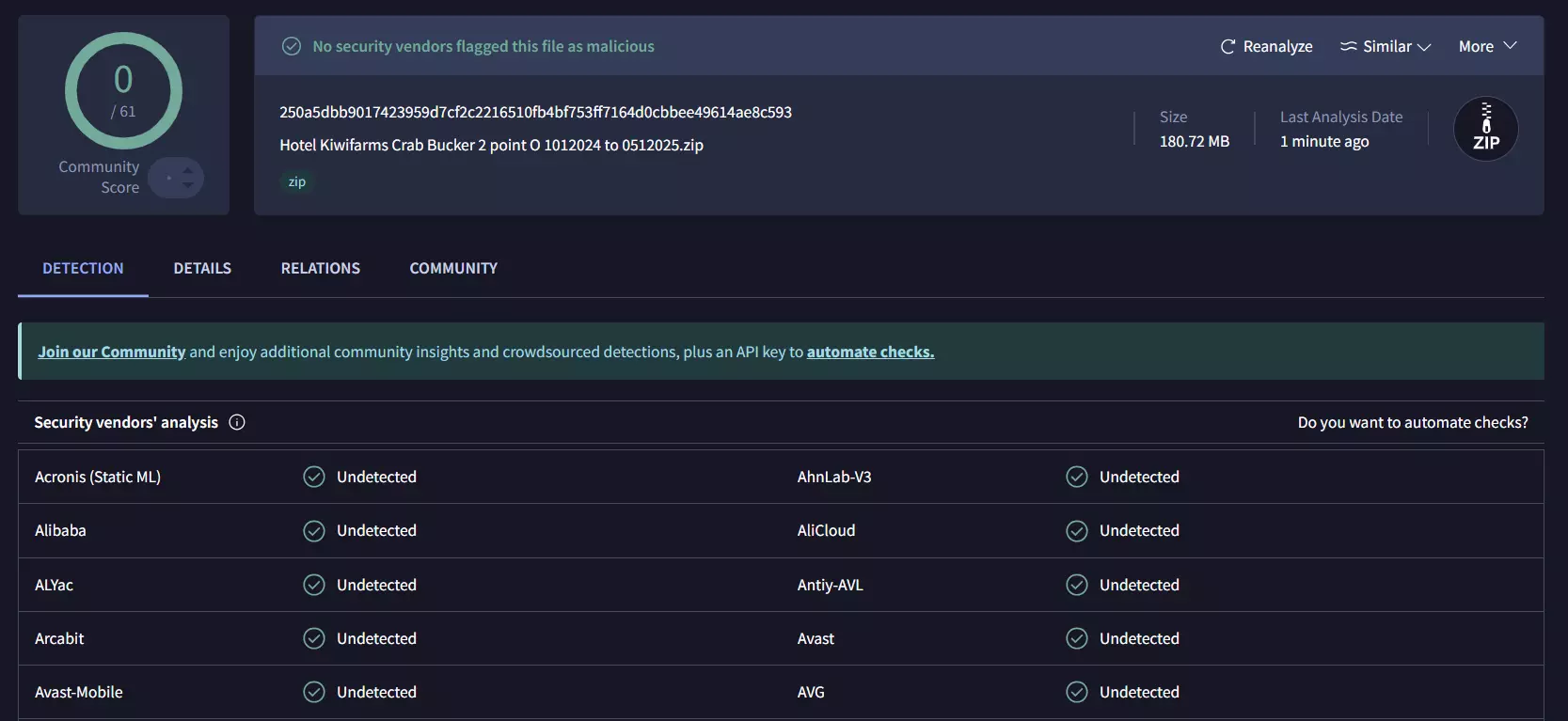Click the Avast undetected checkmark icon
The image size is (1568, 721).
coord(1077,638)
